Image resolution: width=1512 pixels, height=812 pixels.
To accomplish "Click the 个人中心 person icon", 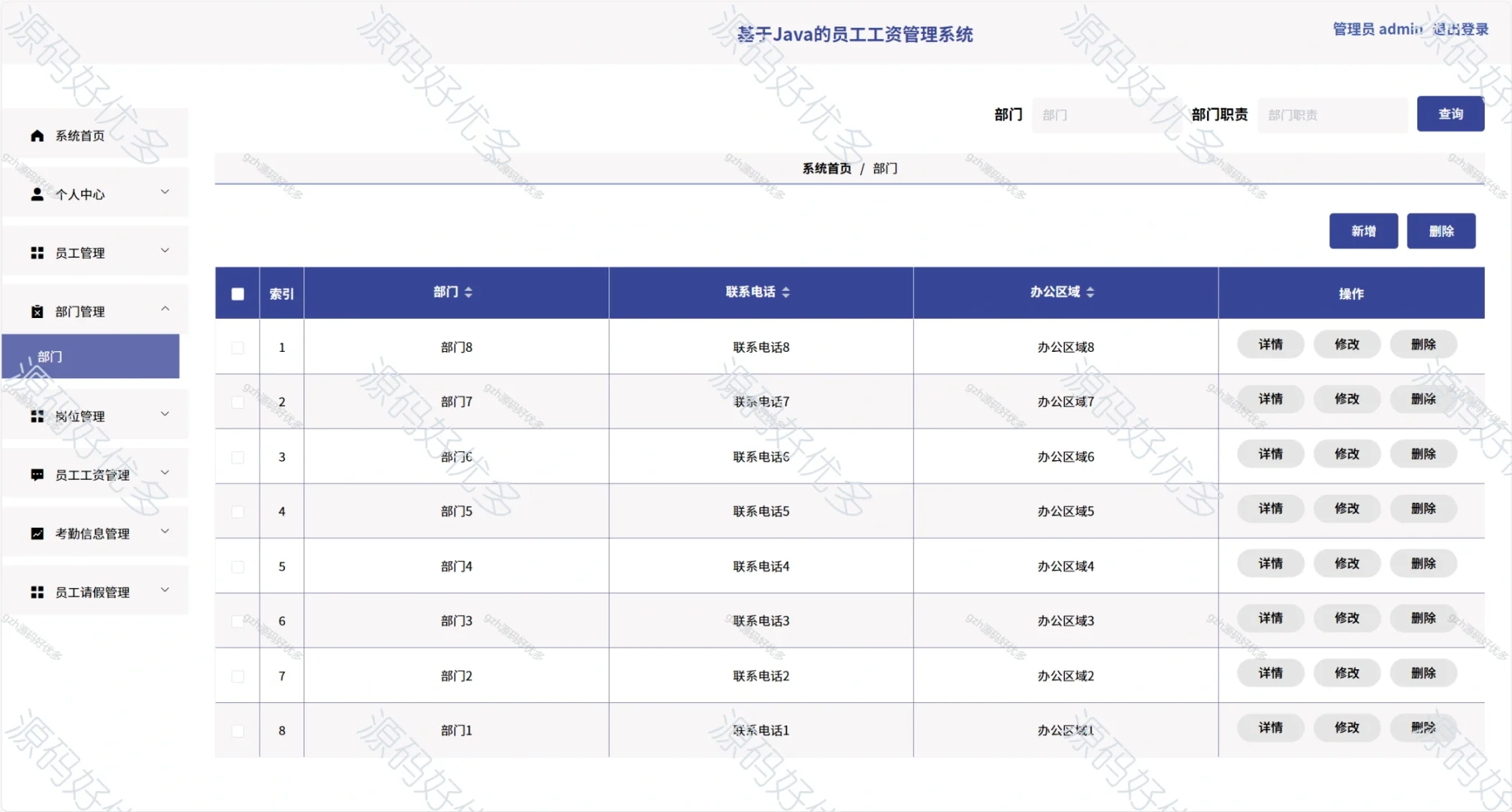I will 35,193.
